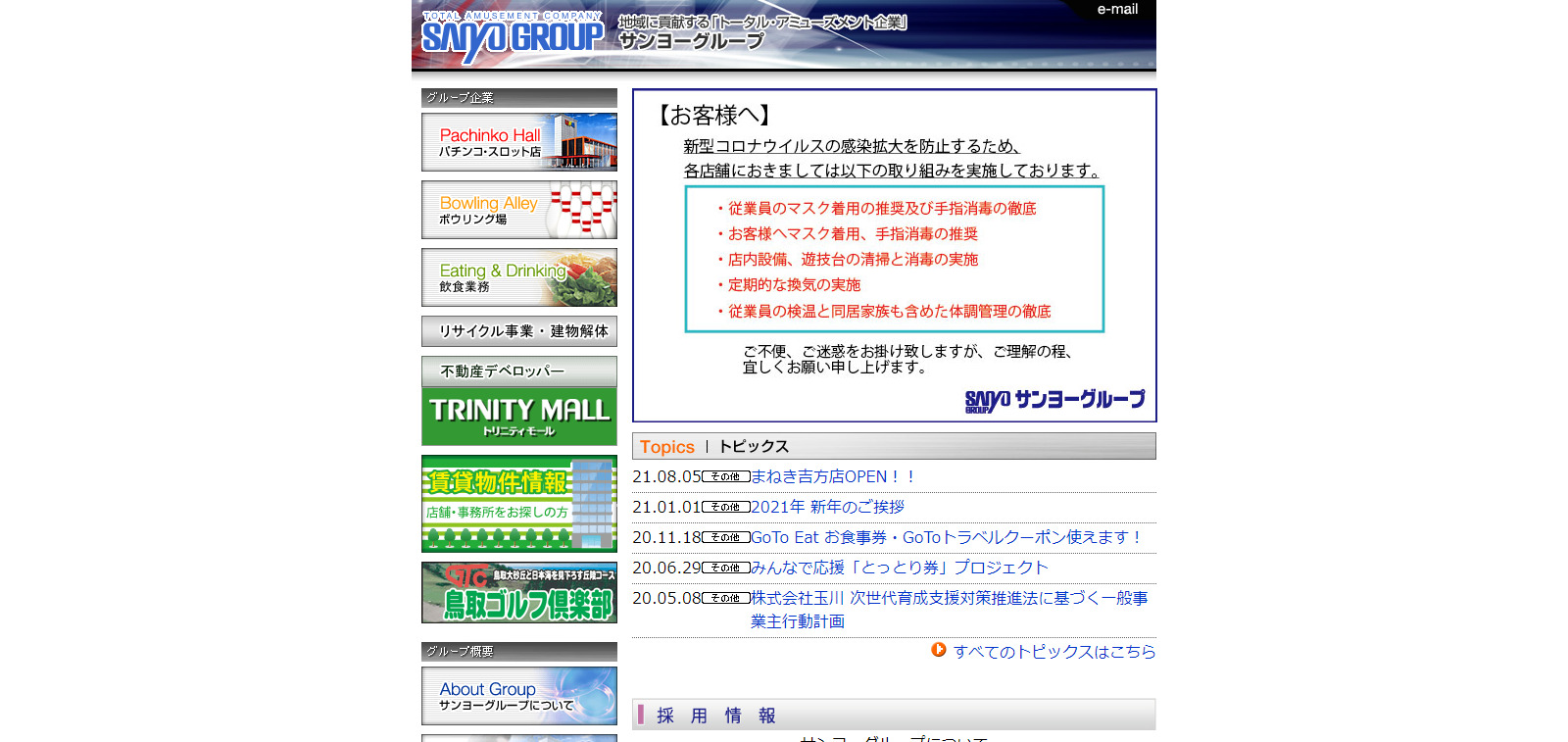
Task: Open topic 2021年 新年のご挨拶
Action: [x=827, y=507]
